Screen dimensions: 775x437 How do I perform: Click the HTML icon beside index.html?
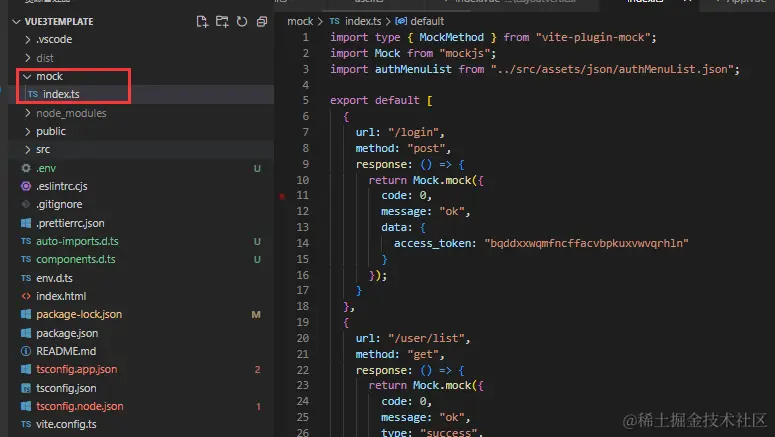[26, 296]
